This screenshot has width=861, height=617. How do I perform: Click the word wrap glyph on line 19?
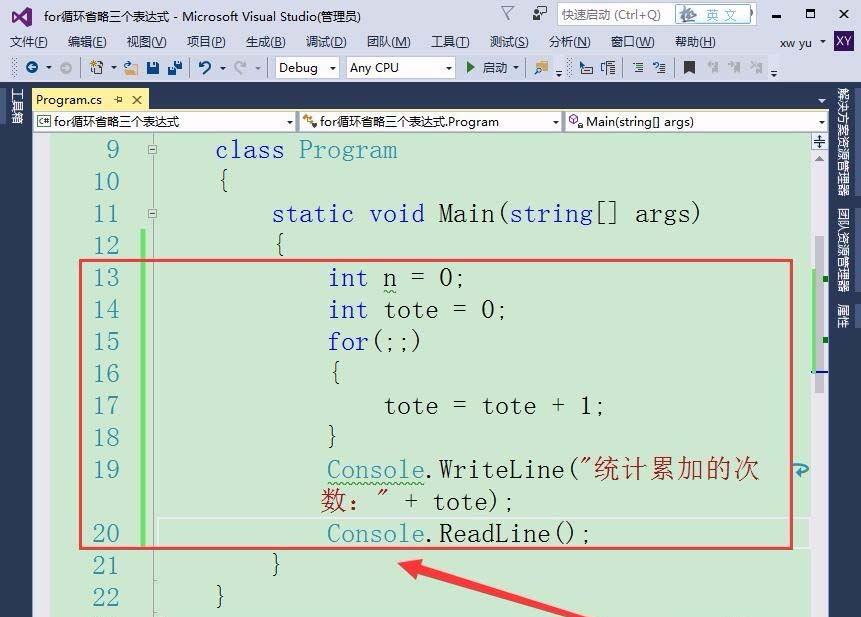click(x=801, y=470)
